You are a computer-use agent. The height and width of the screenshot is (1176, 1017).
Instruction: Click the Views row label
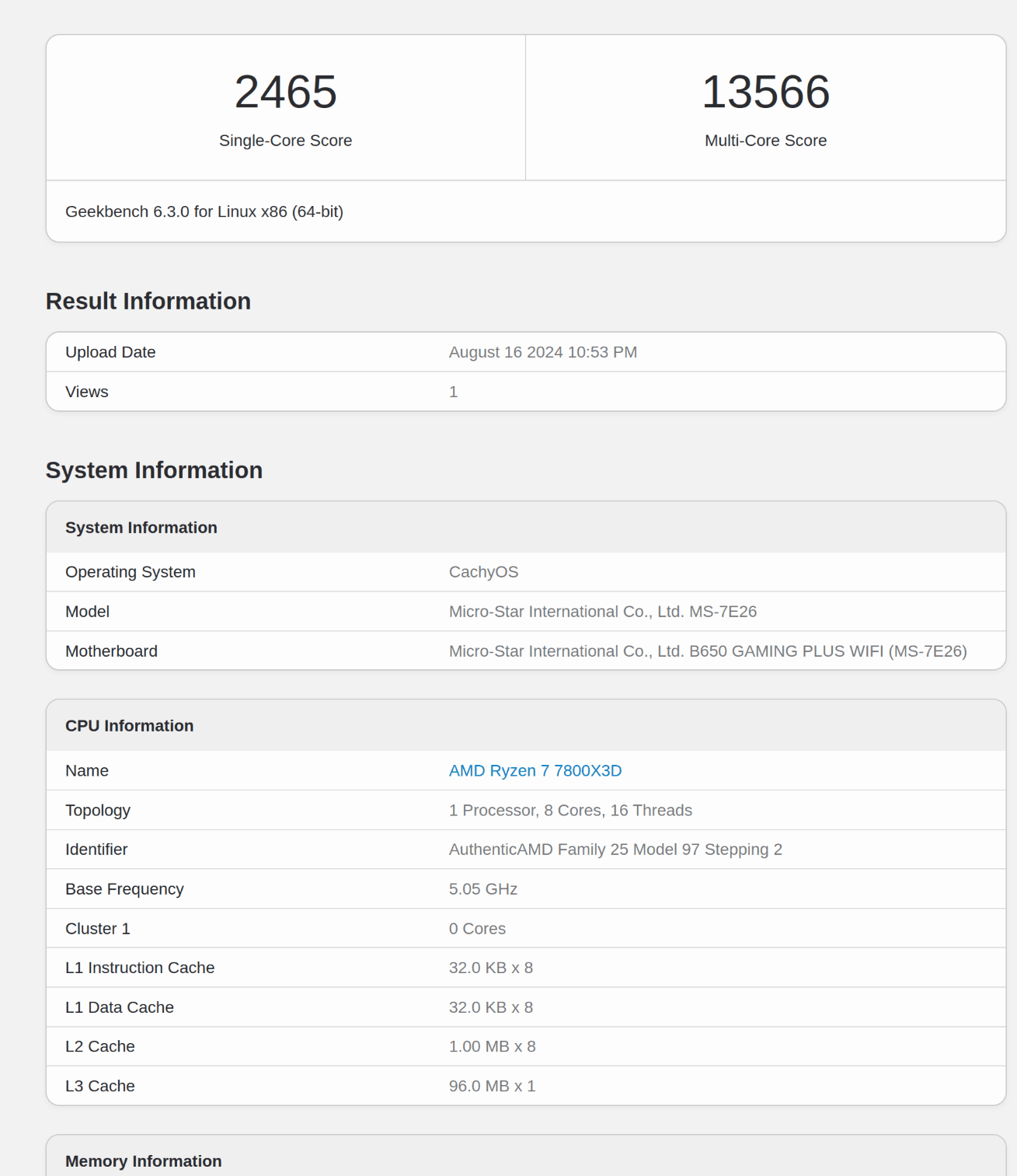pyautogui.click(x=87, y=392)
